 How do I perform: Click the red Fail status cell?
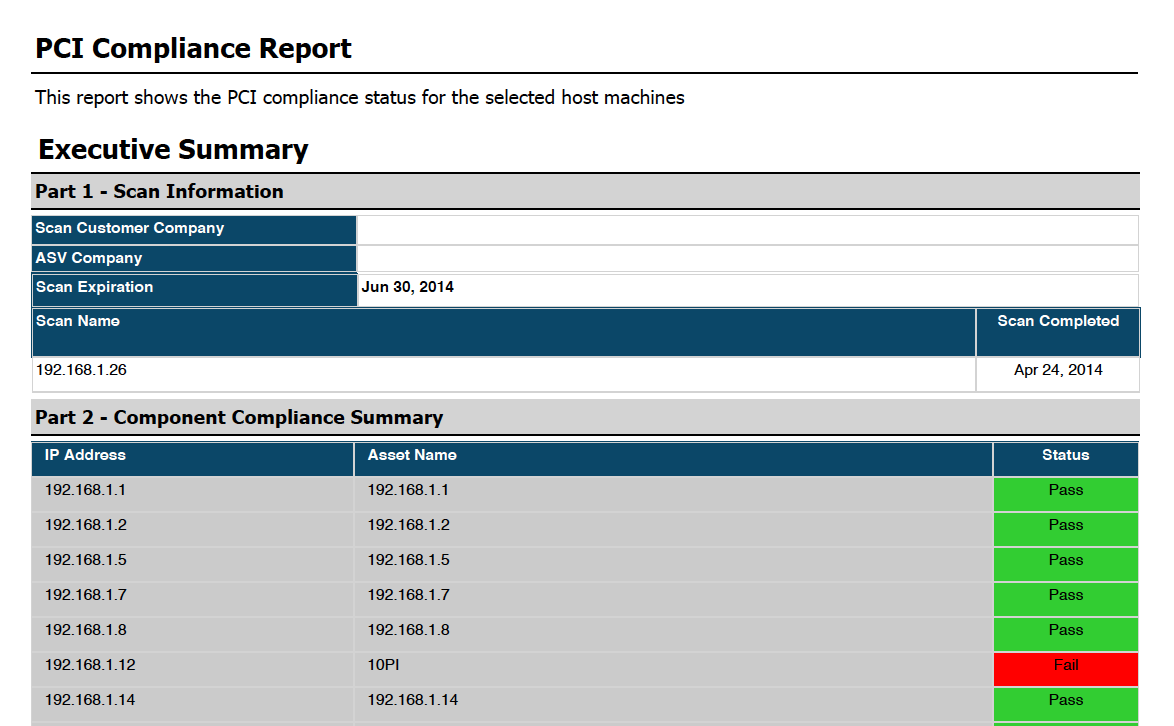(x=1065, y=666)
